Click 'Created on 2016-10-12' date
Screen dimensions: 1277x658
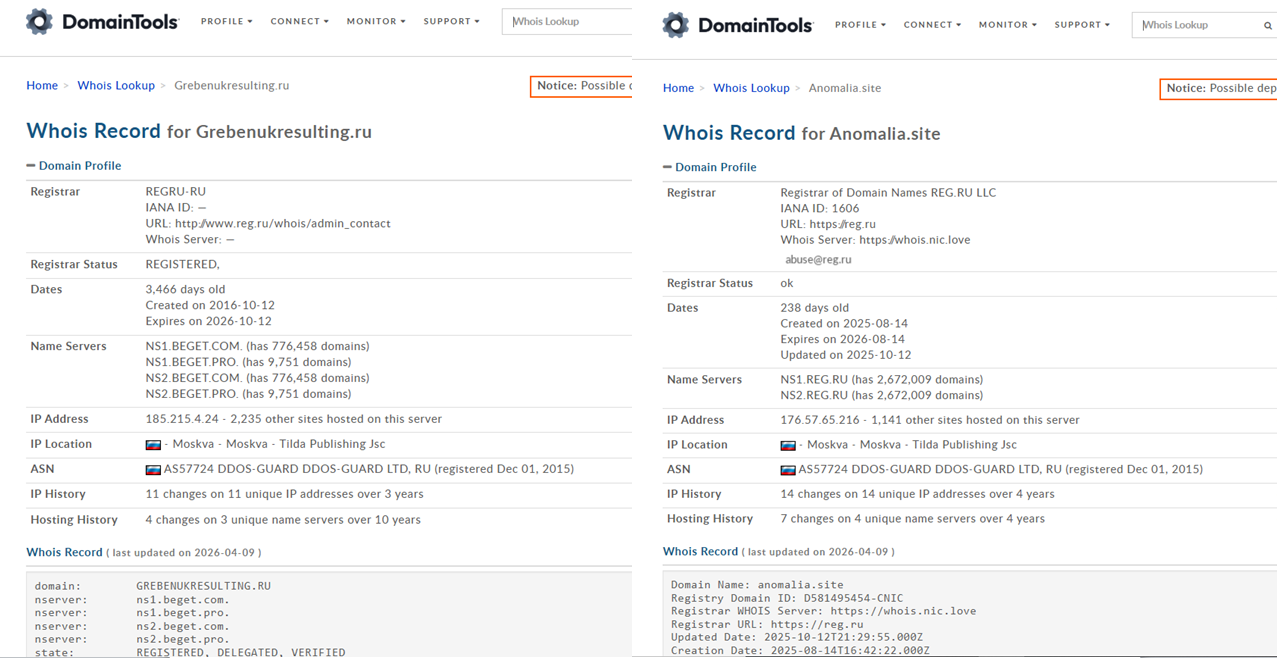click(210, 306)
